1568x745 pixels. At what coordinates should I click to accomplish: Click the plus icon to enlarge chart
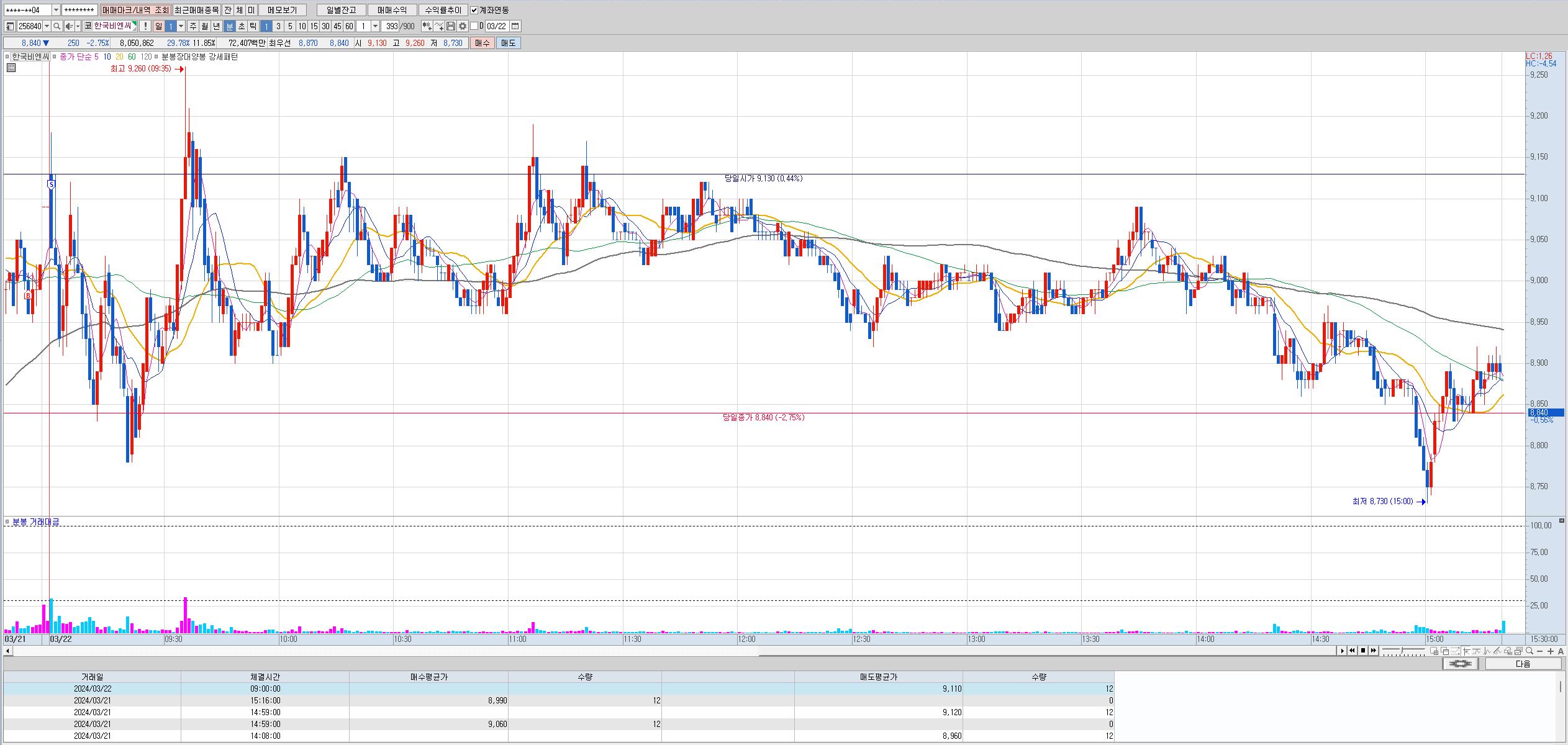pyautogui.click(x=1550, y=651)
